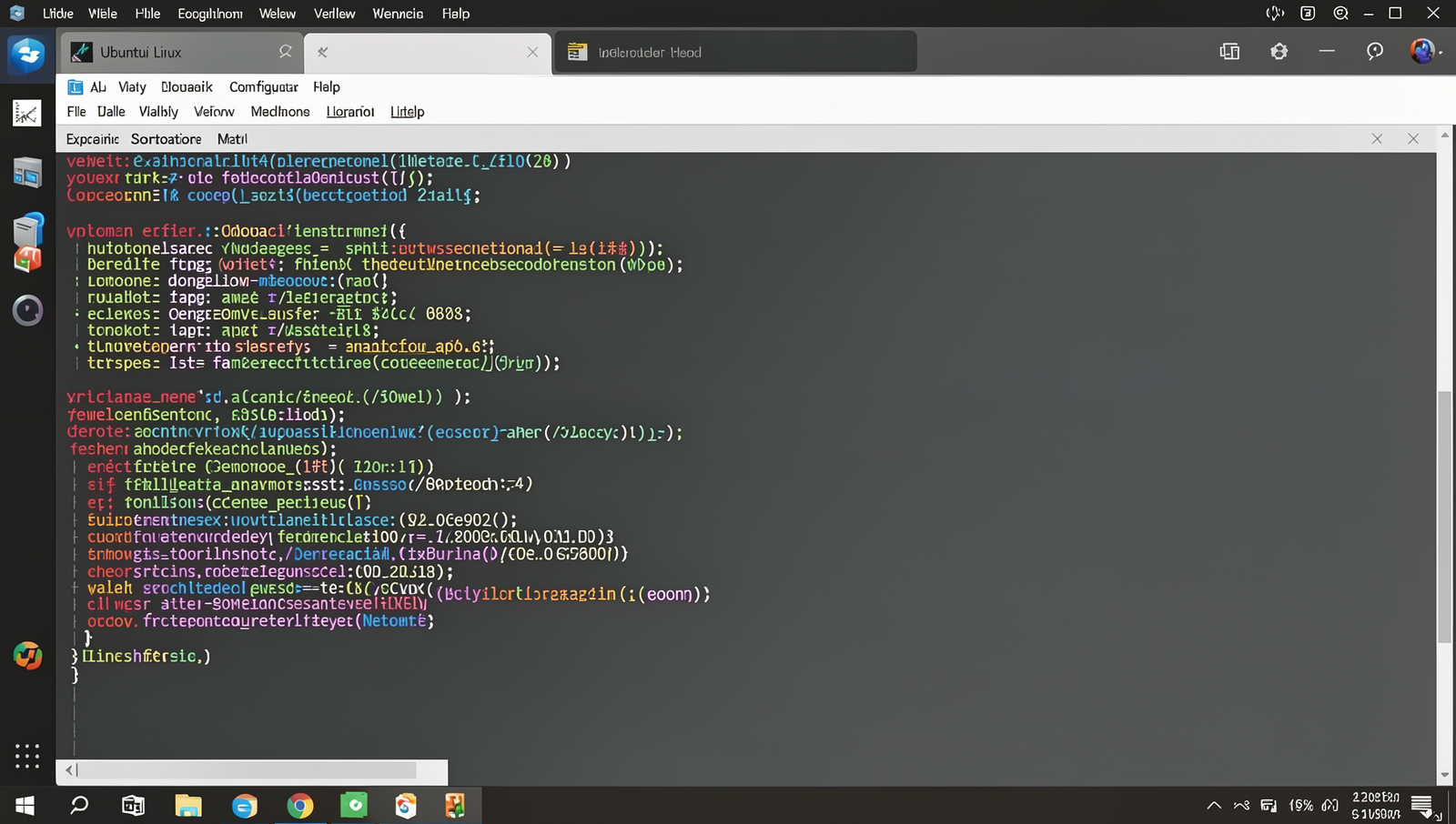Image resolution: width=1456 pixels, height=824 pixels.
Task: Open the user profile avatar menu
Action: pos(1423,52)
